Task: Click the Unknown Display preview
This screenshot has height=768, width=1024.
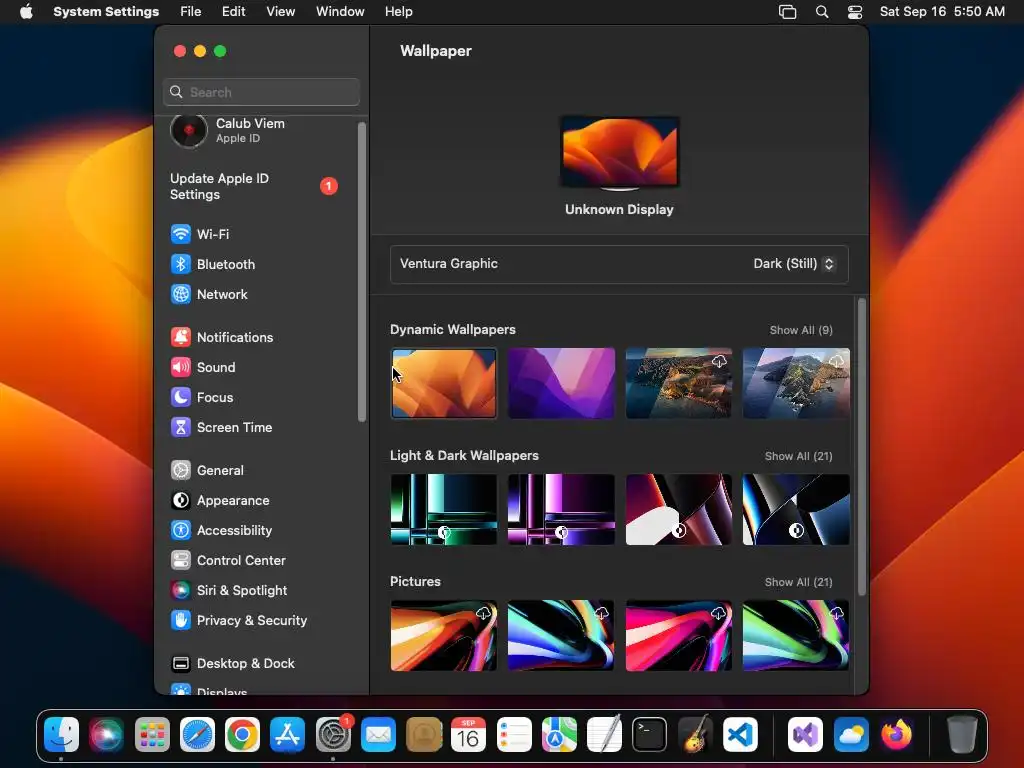Action: coord(619,153)
